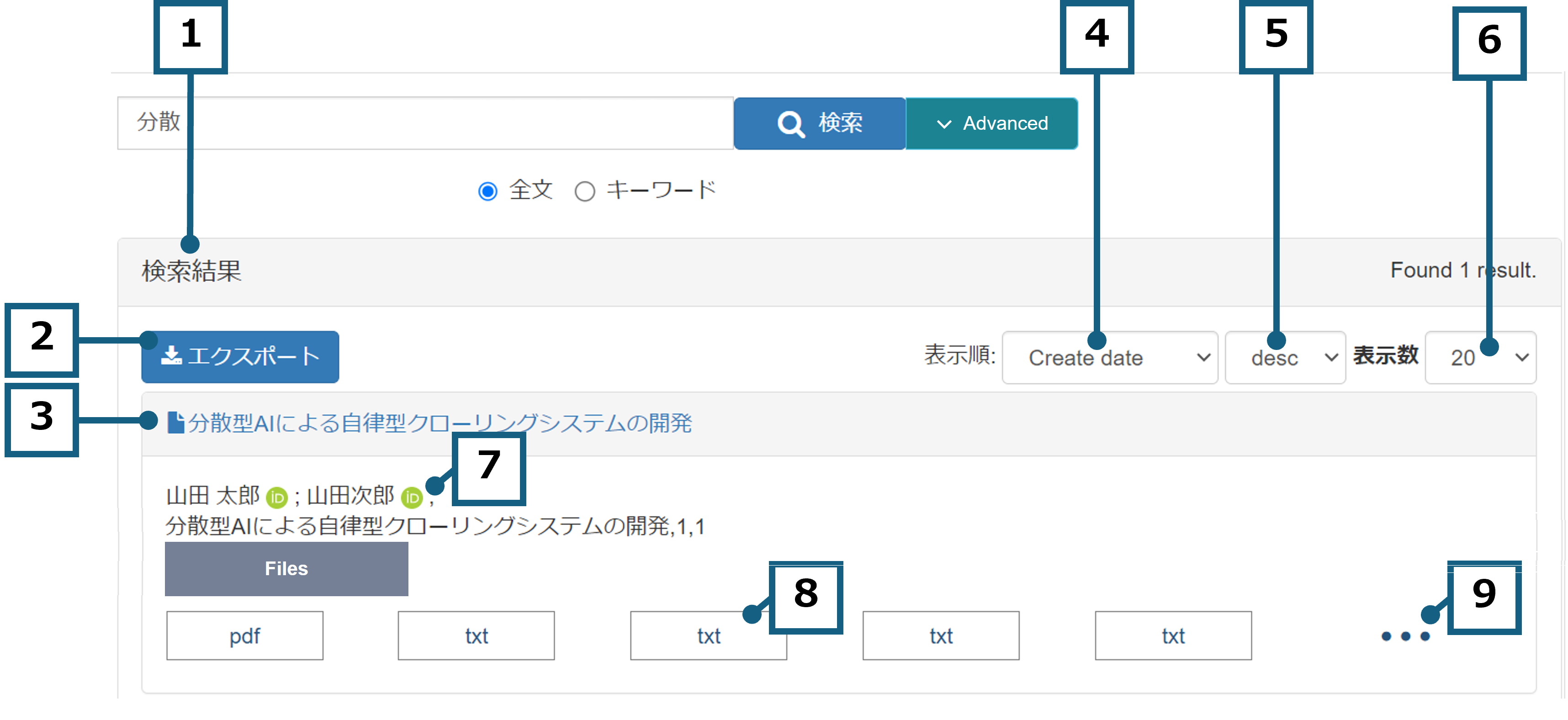Image resolution: width=1568 pixels, height=720 pixels.
Task: Click the Files panel header
Action: click(286, 568)
